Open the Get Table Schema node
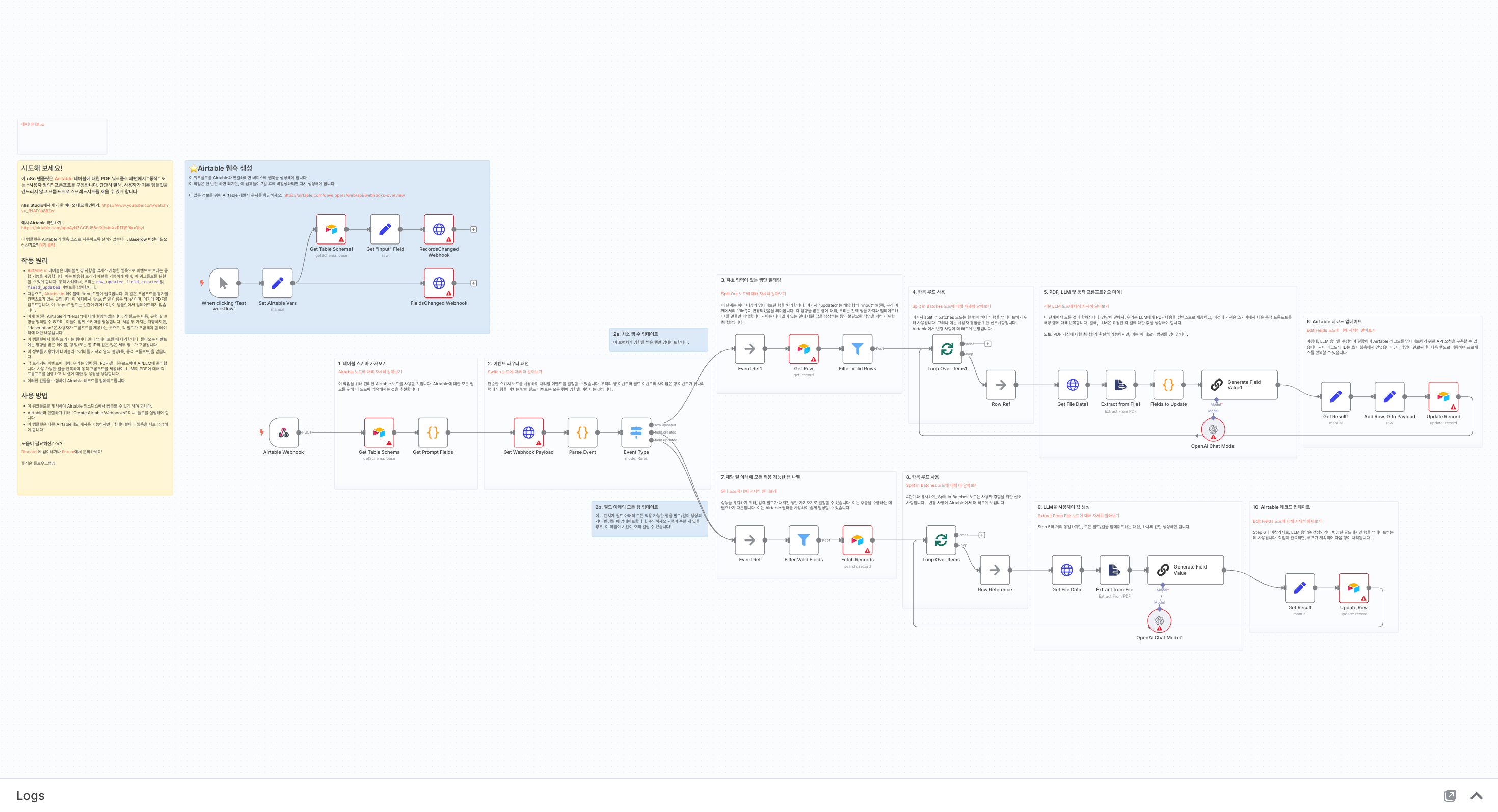 point(379,432)
